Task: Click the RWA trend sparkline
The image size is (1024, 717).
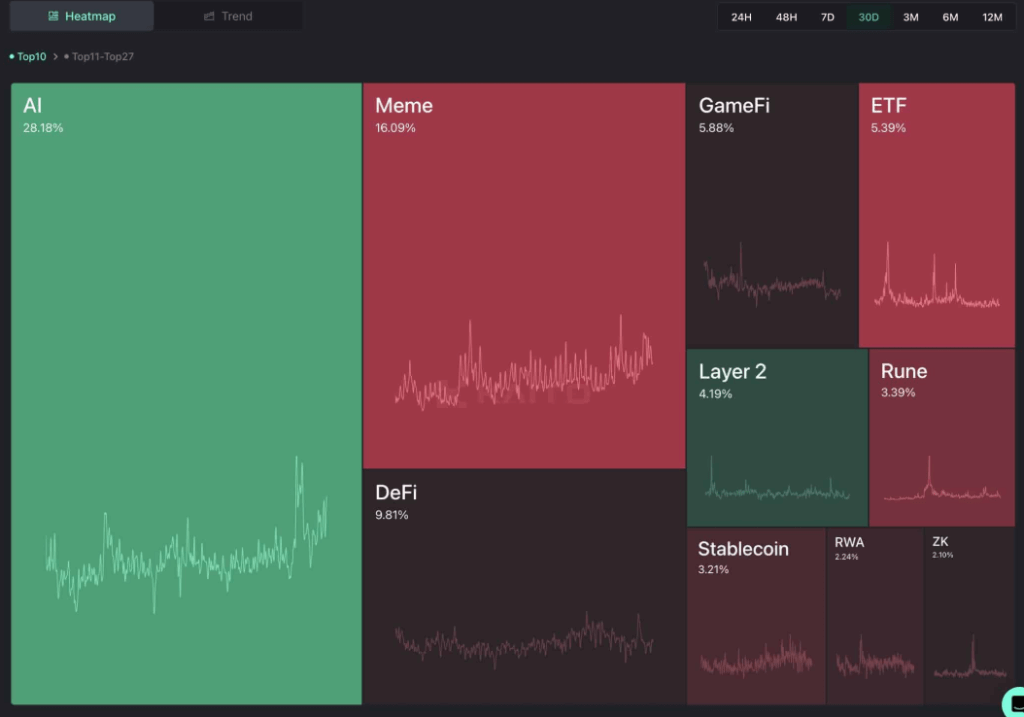Action: point(874,657)
